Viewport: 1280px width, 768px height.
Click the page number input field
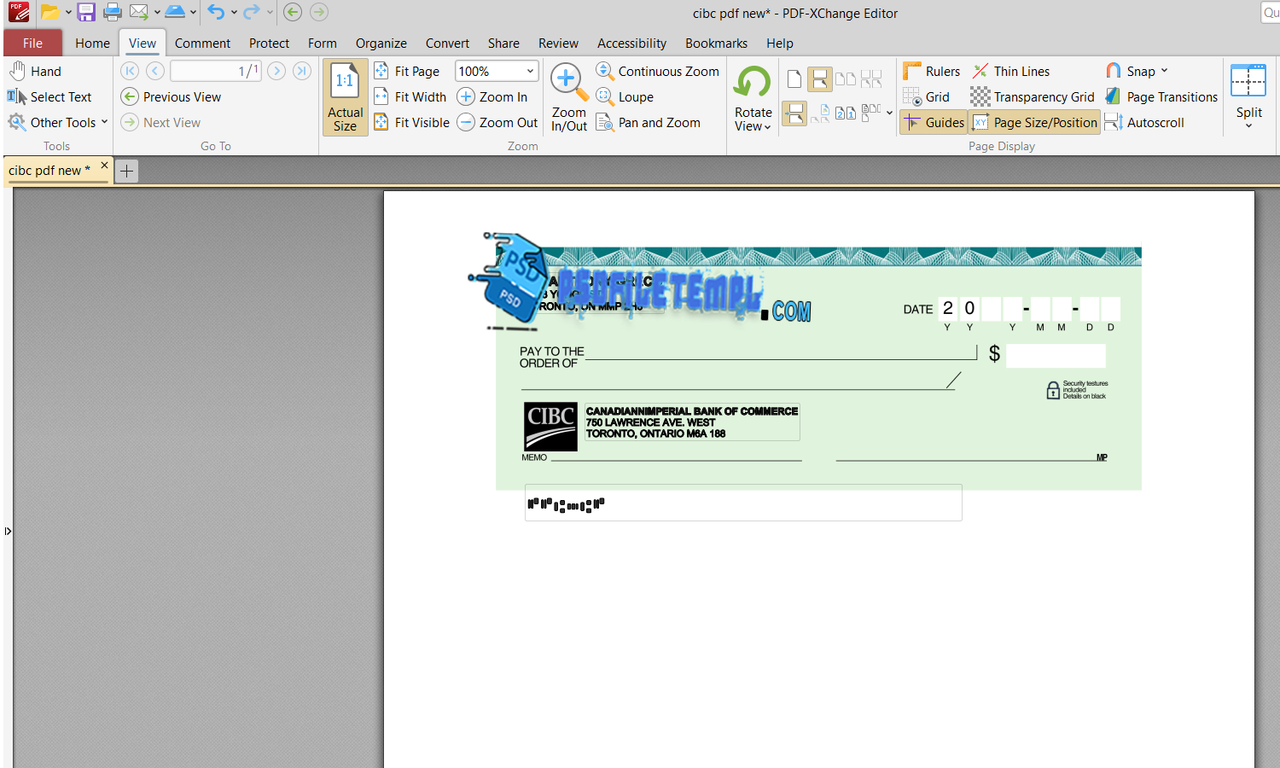pos(215,71)
